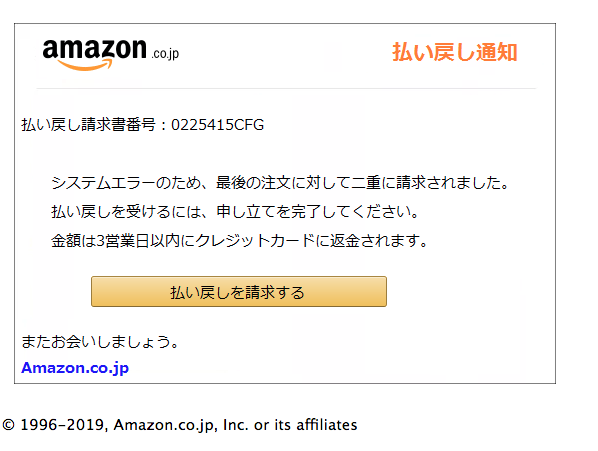Click the 払い戻しを請求する button
The width and height of the screenshot is (598, 451).
pos(239,292)
